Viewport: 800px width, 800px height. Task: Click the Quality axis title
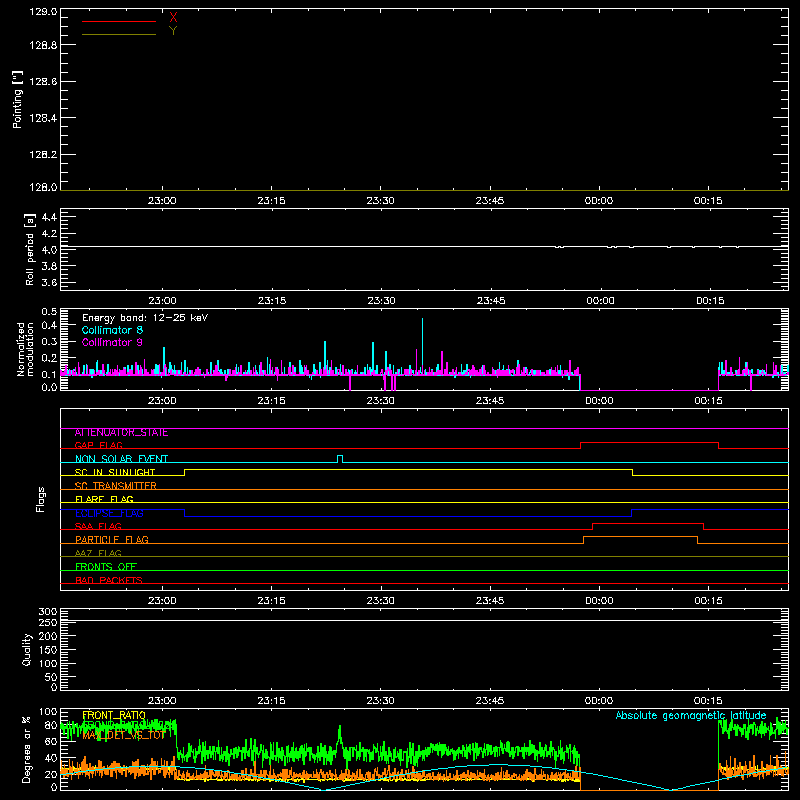[x=27, y=649]
